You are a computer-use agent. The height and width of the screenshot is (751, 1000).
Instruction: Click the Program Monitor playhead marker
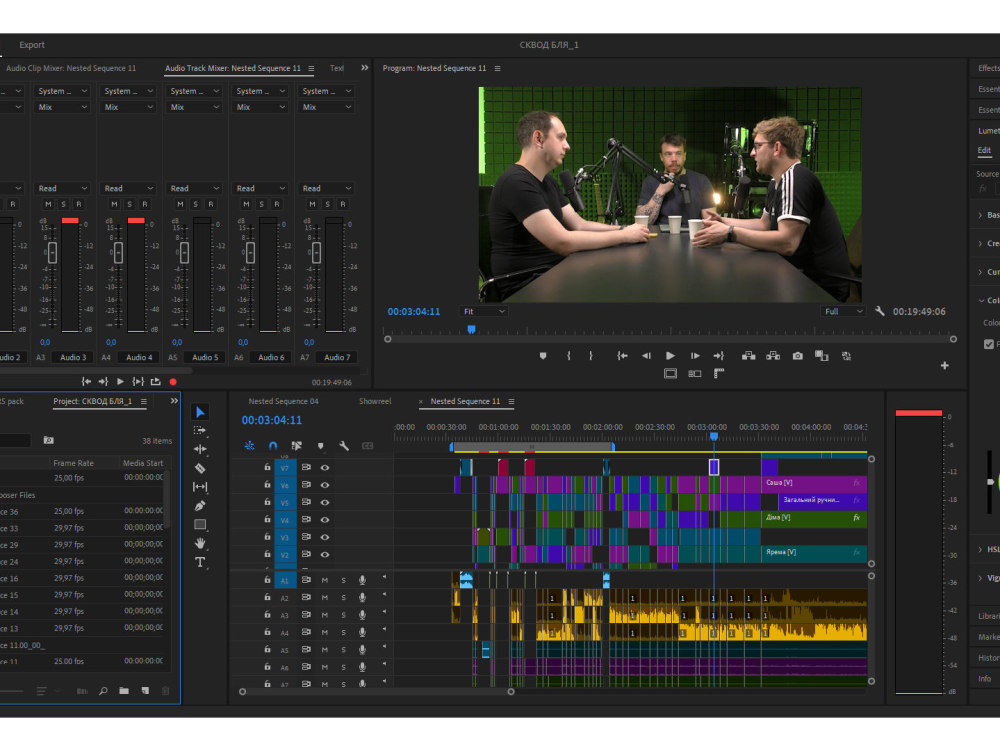[471, 330]
